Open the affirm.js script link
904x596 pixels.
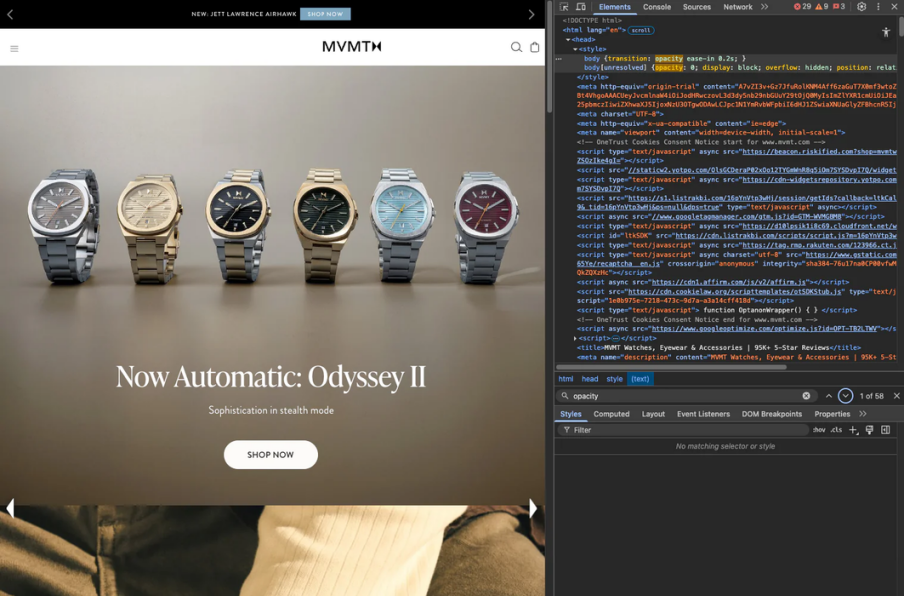point(728,282)
